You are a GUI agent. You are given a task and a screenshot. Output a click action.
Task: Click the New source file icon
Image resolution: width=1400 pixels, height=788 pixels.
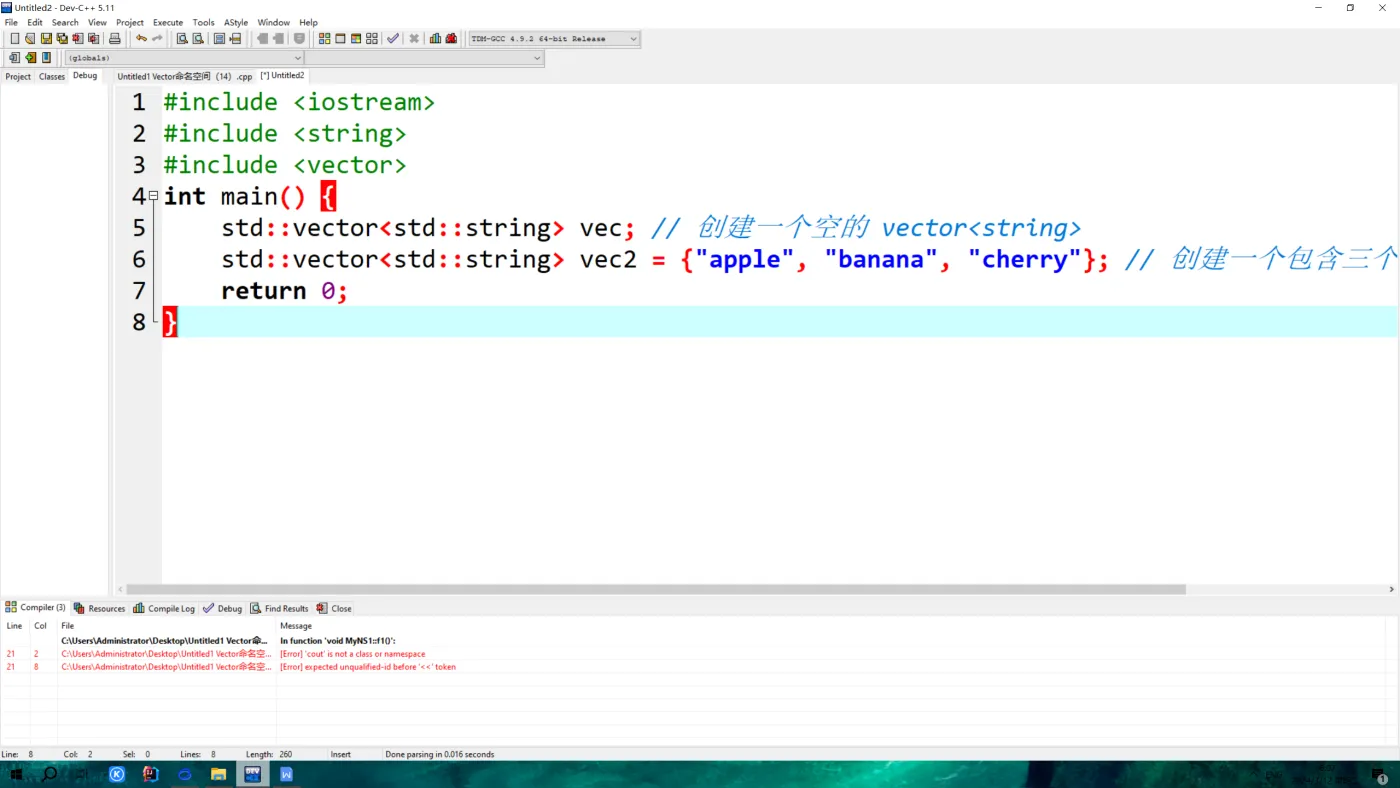coord(14,39)
